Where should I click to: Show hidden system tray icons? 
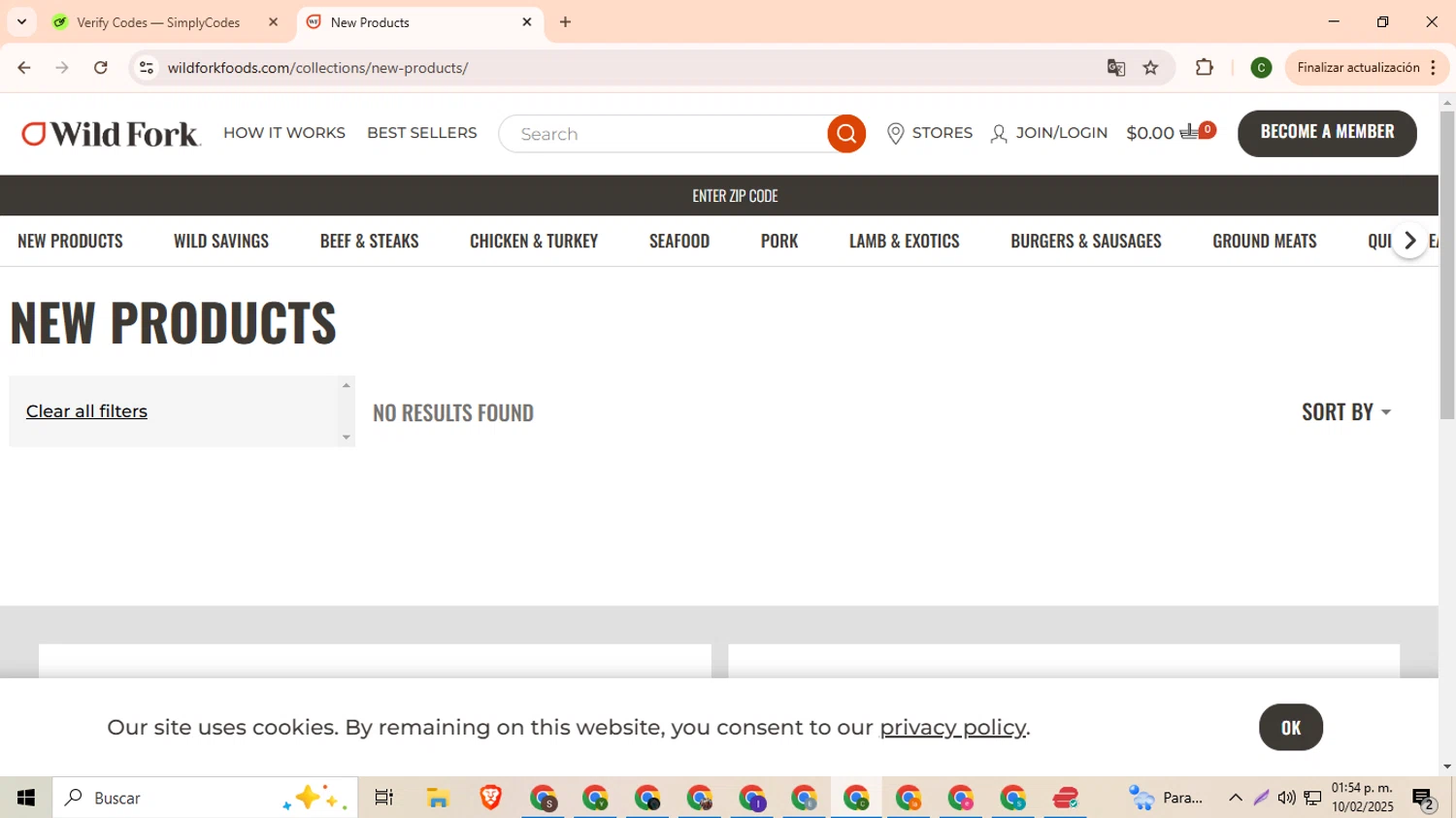1235,798
